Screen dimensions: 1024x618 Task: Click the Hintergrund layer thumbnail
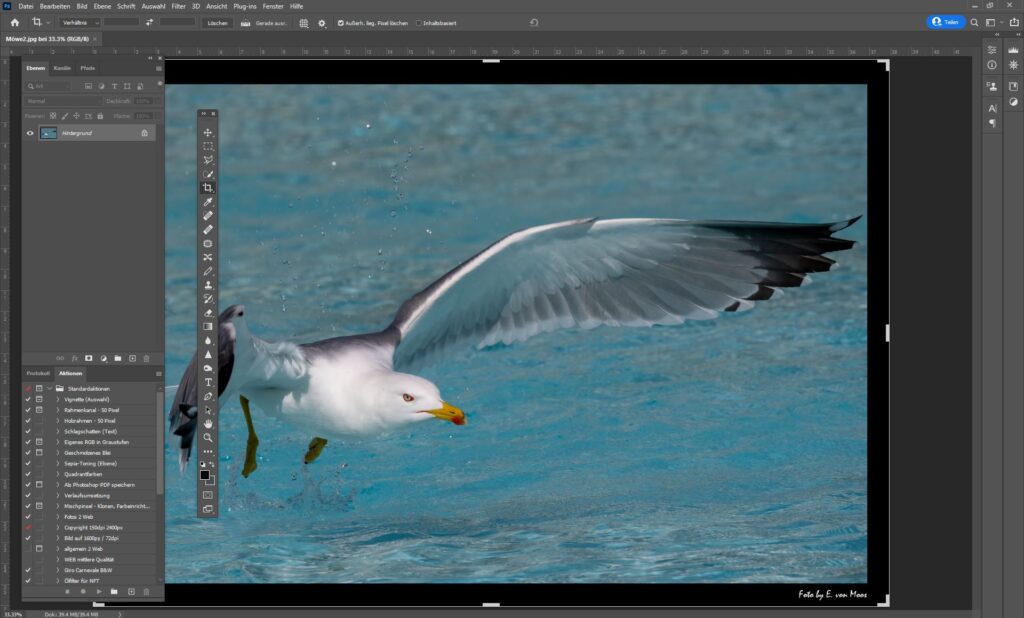[48, 133]
